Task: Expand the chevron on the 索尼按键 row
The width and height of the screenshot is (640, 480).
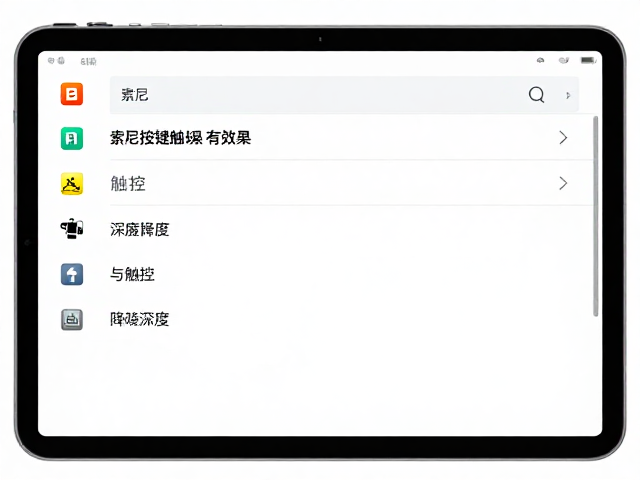Action: click(x=563, y=138)
